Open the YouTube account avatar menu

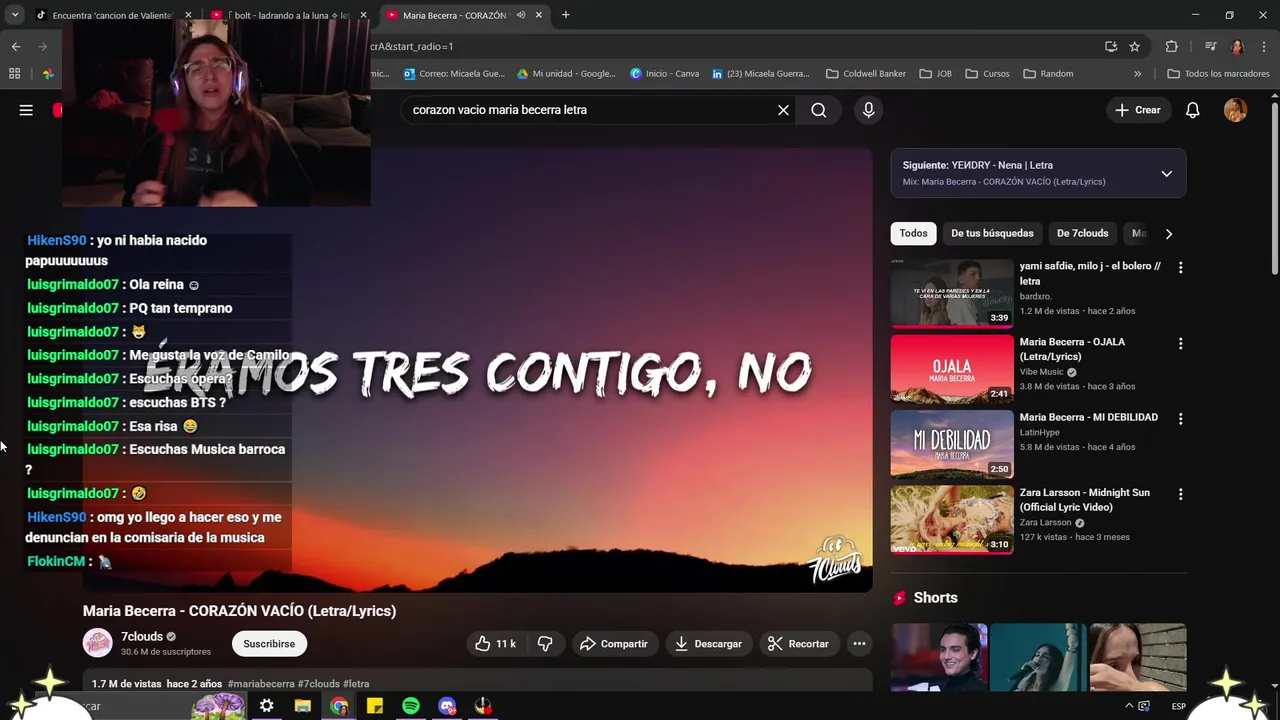pyautogui.click(x=1235, y=110)
